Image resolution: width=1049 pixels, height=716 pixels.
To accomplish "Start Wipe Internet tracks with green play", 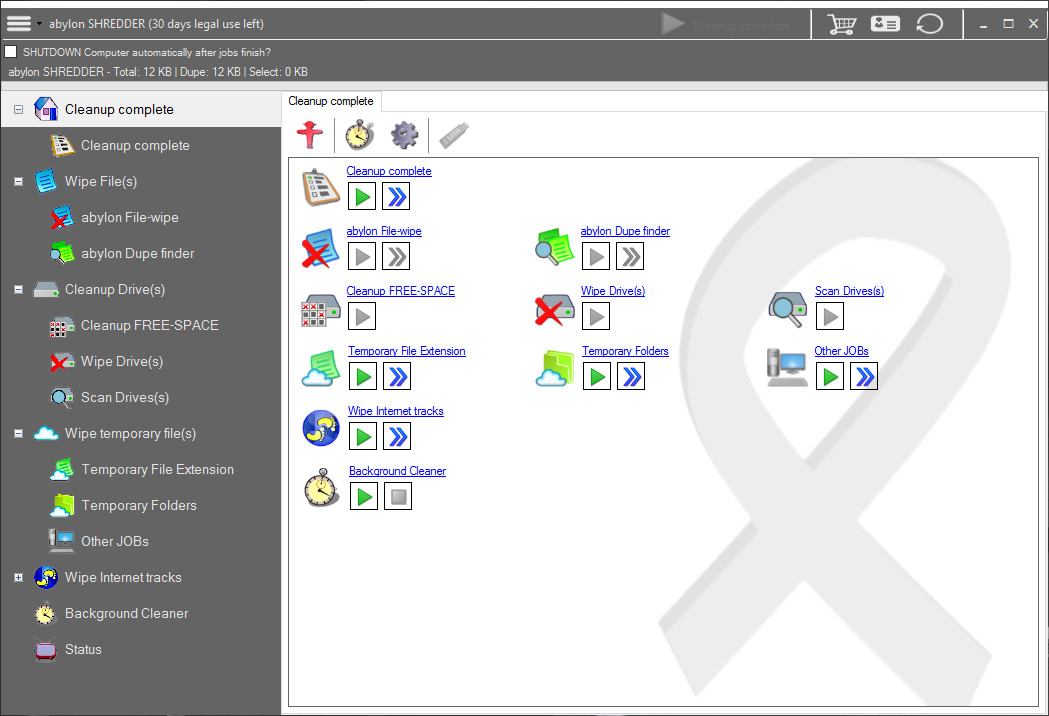I will 363,436.
